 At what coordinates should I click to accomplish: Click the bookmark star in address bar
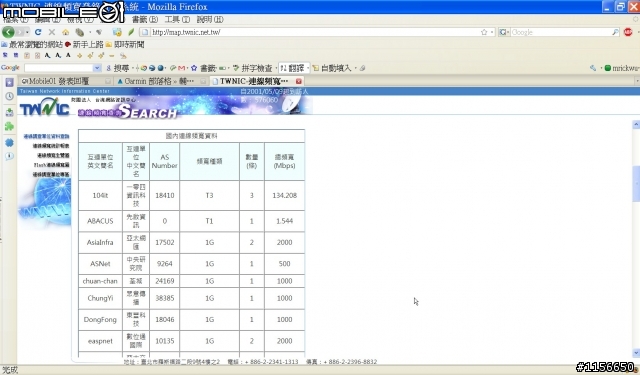pyautogui.click(x=484, y=32)
